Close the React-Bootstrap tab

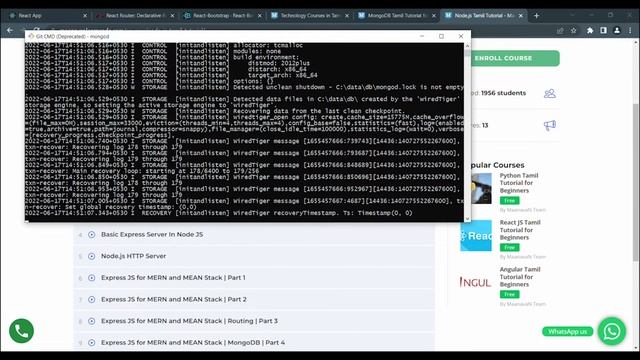pyautogui.click(x=260, y=16)
